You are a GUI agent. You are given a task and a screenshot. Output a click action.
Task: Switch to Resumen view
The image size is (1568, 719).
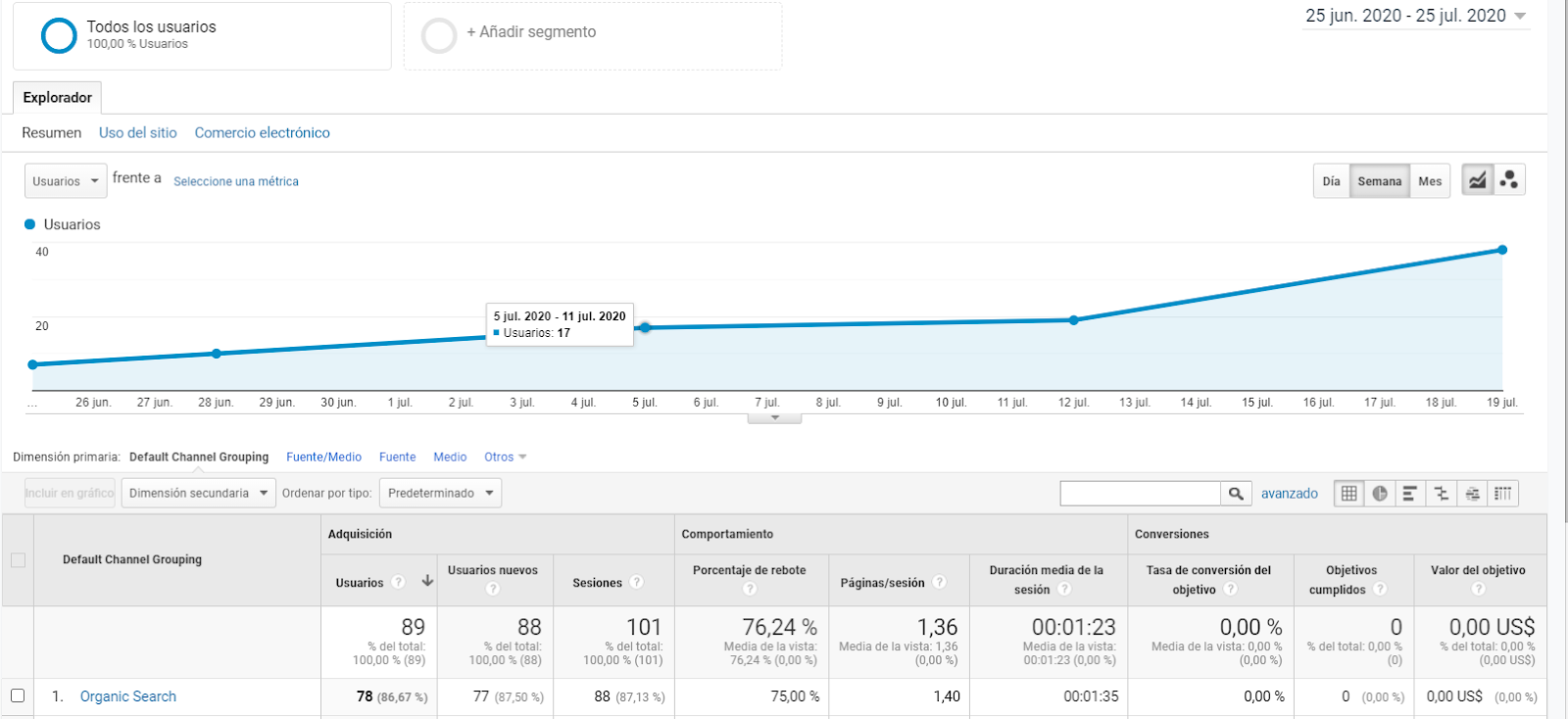click(x=52, y=132)
